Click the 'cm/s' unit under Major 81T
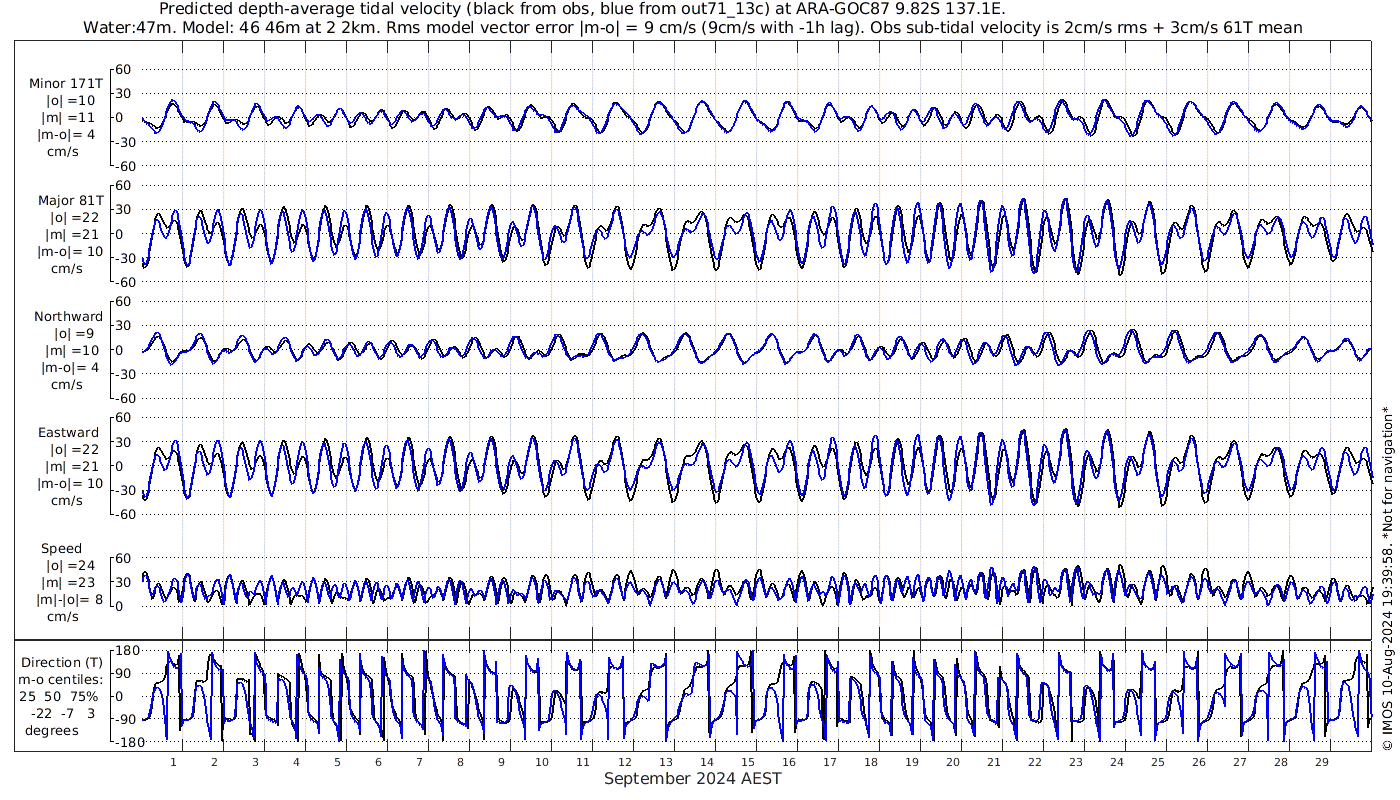 [68, 269]
